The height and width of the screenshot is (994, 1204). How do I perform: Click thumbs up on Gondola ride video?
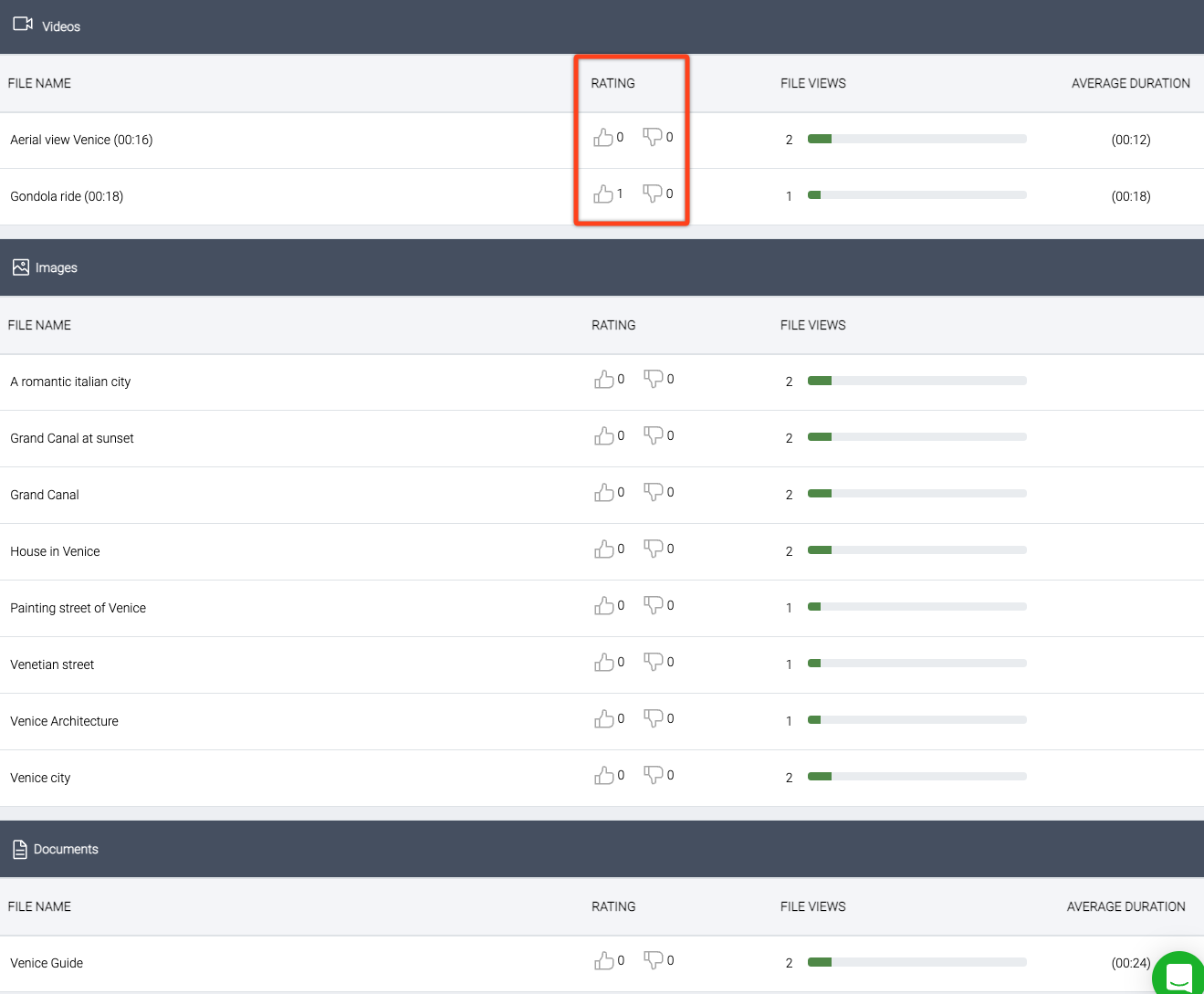click(603, 194)
